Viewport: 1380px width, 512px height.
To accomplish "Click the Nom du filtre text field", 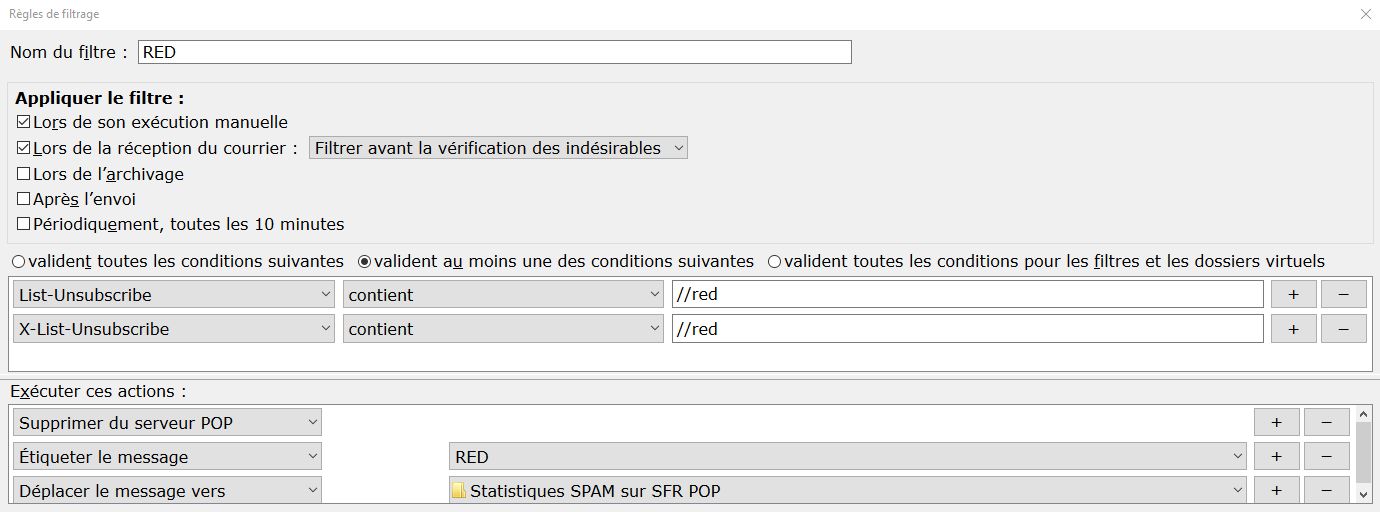I will coord(494,52).
